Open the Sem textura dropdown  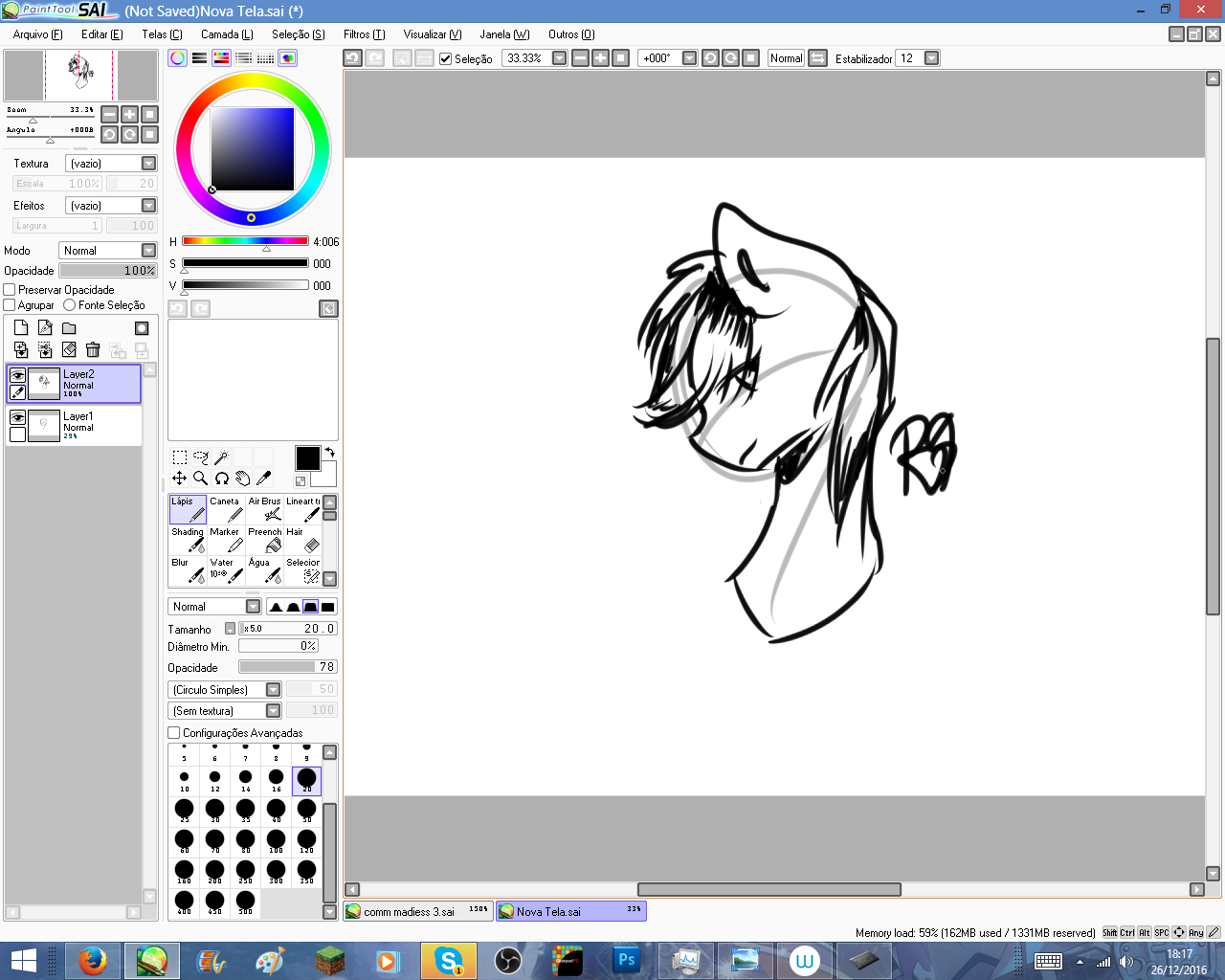(x=224, y=711)
